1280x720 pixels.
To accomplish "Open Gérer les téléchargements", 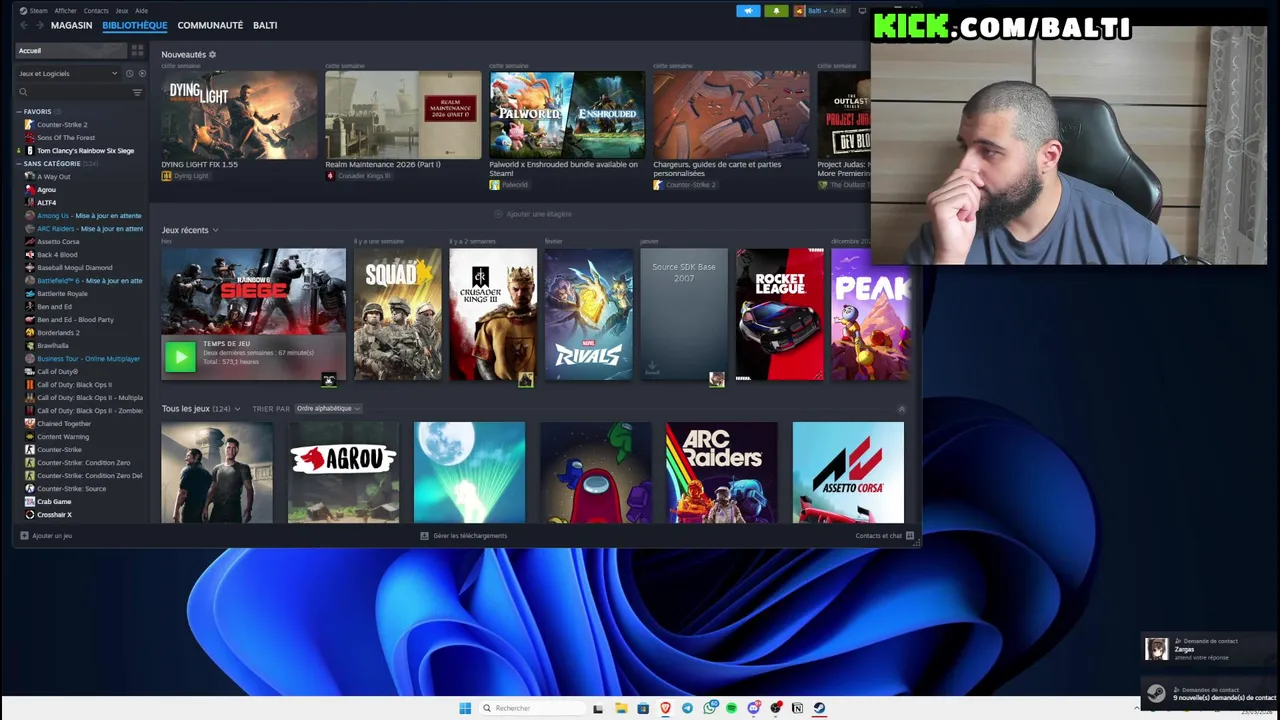I will click(x=464, y=536).
